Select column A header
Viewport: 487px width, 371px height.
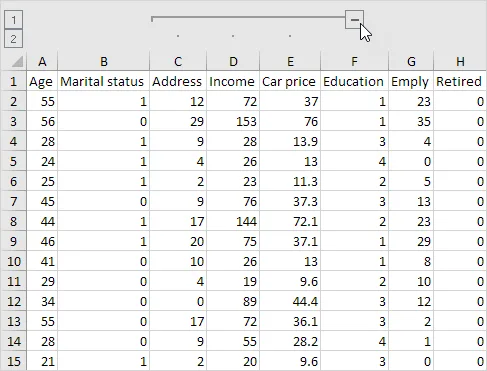point(42,61)
